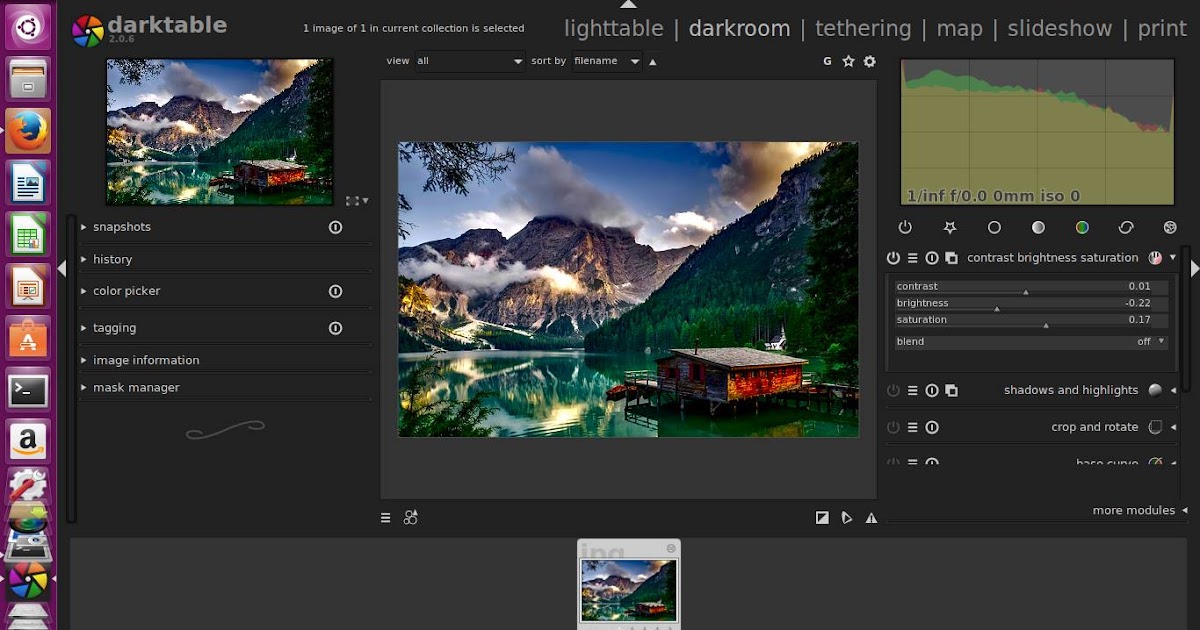Open LibreOffice Calc from the launcher

pyautogui.click(x=28, y=235)
